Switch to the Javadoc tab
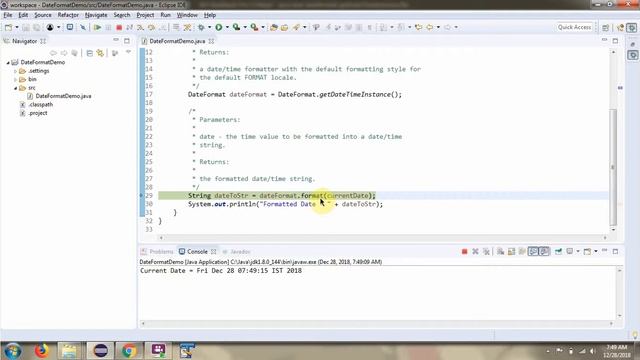The height and width of the screenshot is (360, 640). click(236, 251)
